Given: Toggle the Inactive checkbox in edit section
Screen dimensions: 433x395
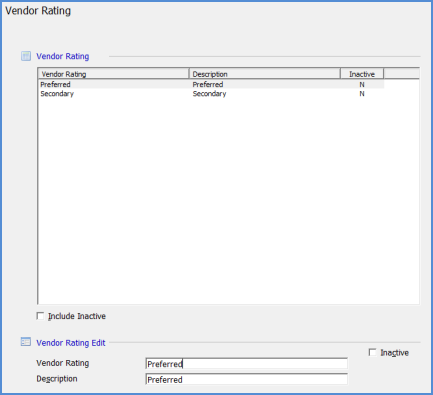Looking at the screenshot, I should click(373, 352).
